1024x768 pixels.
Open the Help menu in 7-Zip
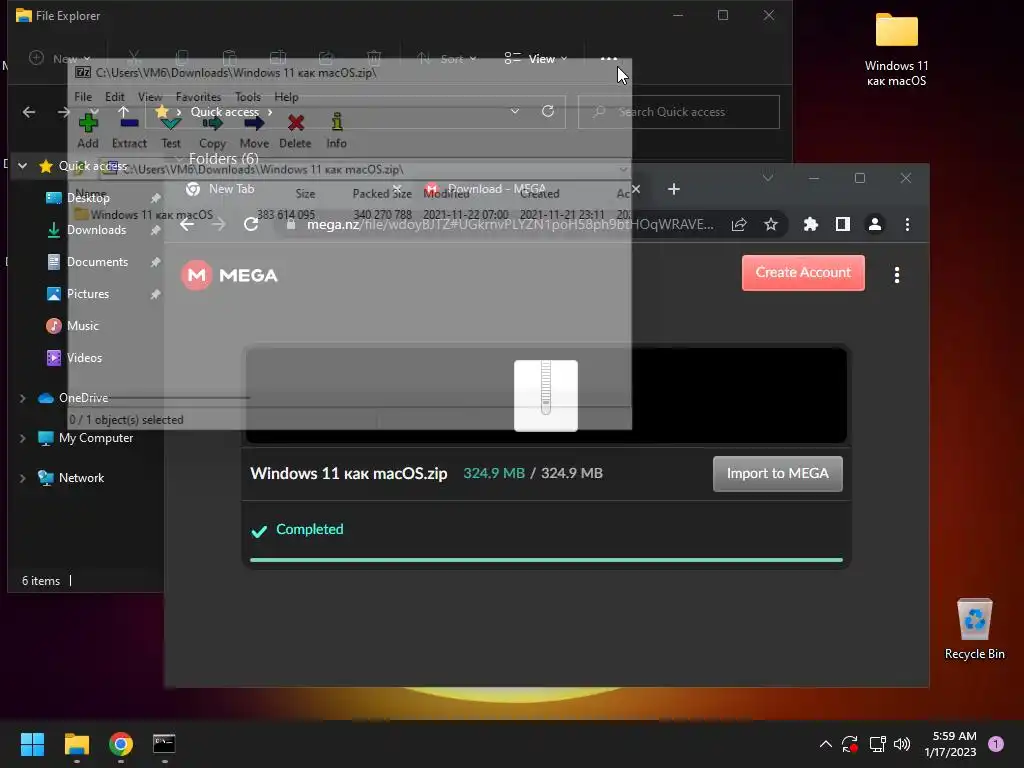point(286,97)
